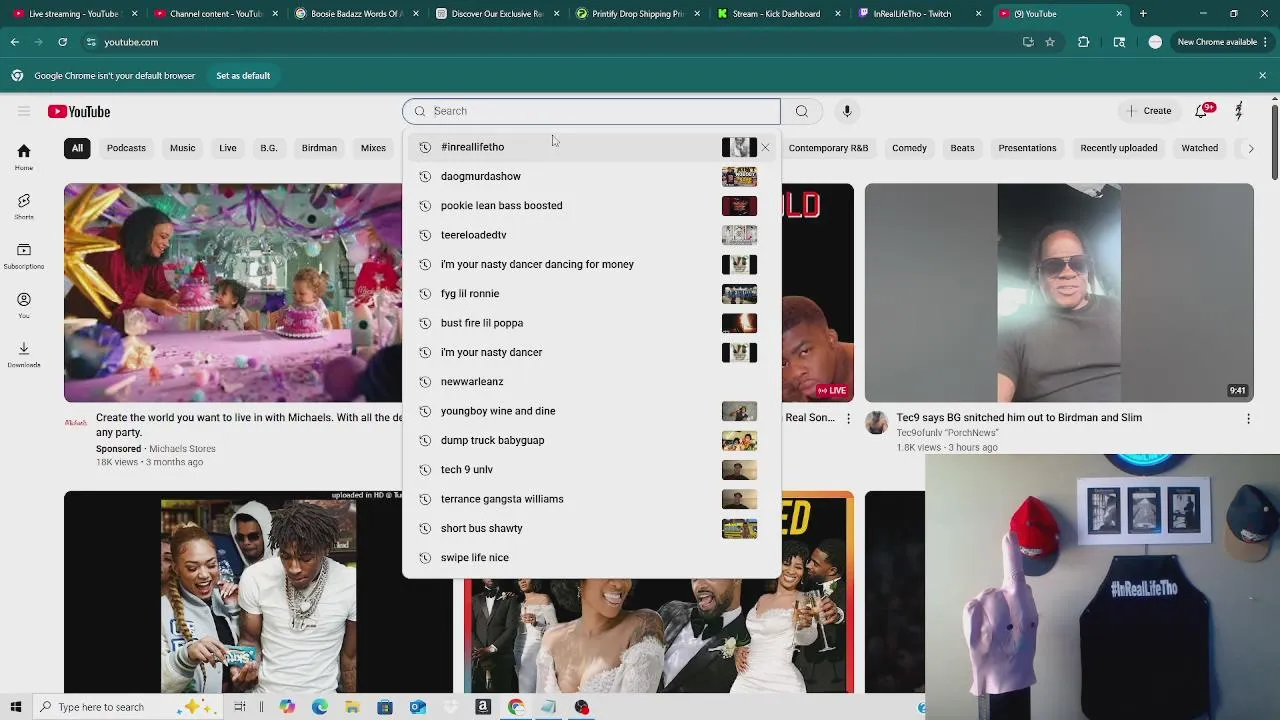
Task: Reload the page in Chrome
Action: tap(62, 42)
